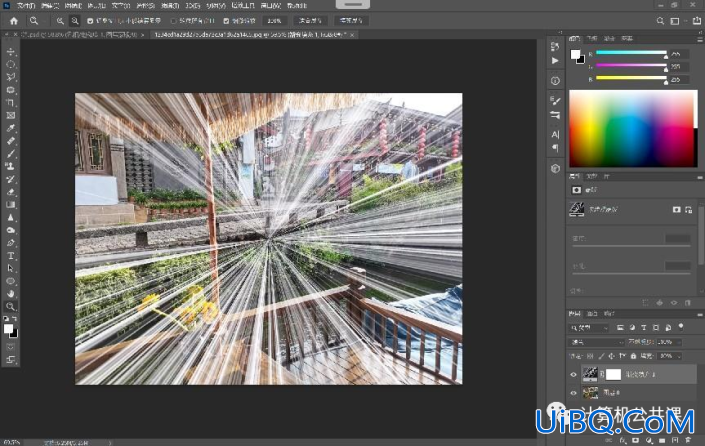Screen dimensions: 705x446
Task: Choose Zoom In mode in options bar
Action: click(x=60, y=21)
